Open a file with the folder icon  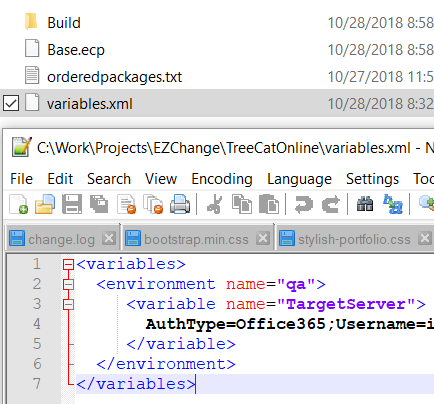coord(45,203)
